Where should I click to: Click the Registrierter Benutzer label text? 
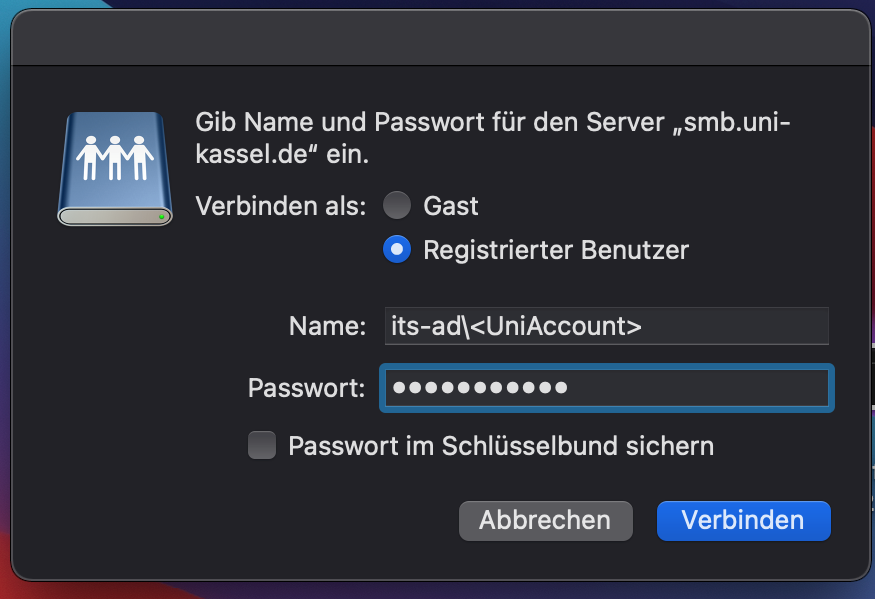[x=555, y=249]
